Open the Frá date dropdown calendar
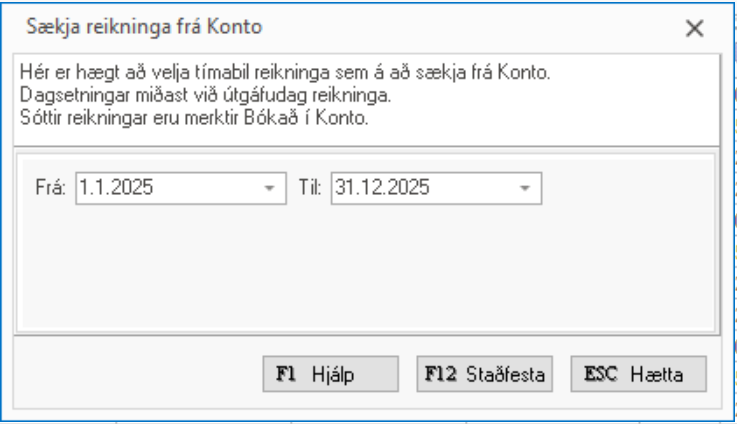The image size is (737, 424). coord(268,188)
